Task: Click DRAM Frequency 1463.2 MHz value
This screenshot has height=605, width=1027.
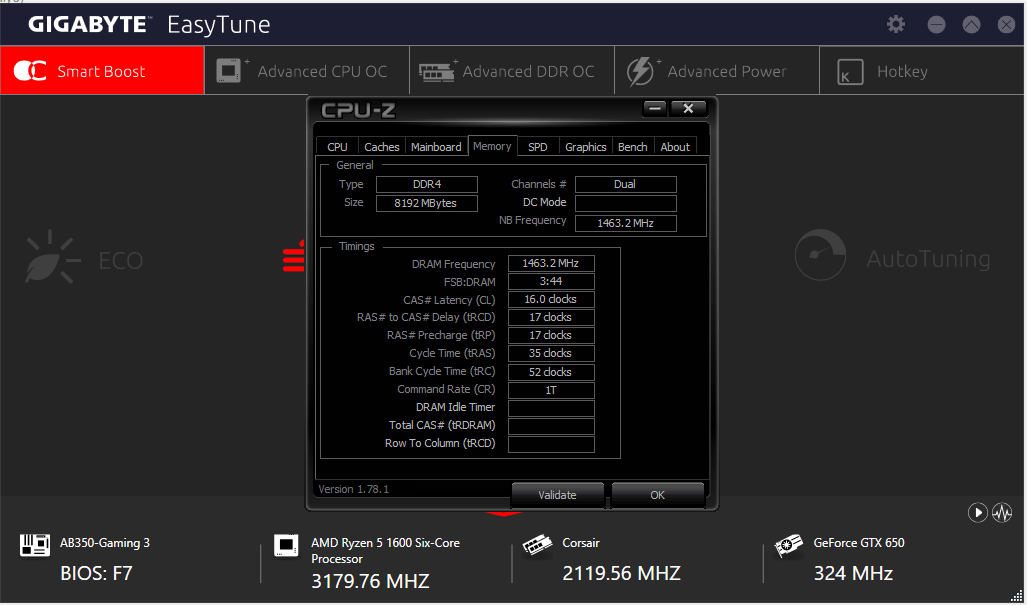Action: (551, 263)
